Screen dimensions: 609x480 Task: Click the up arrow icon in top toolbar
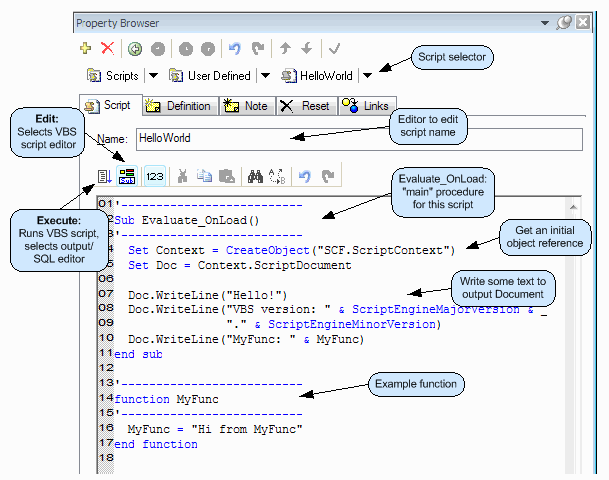[285, 48]
